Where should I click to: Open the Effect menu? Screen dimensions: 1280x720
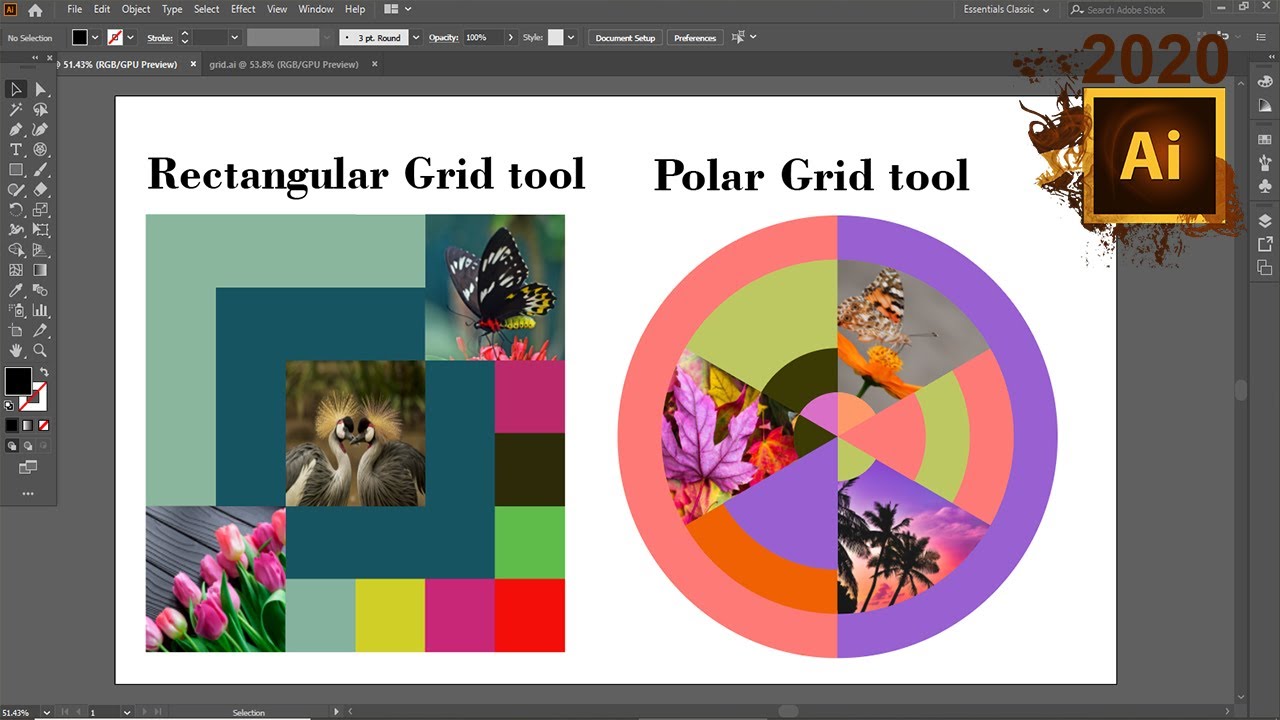tap(243, 9)
